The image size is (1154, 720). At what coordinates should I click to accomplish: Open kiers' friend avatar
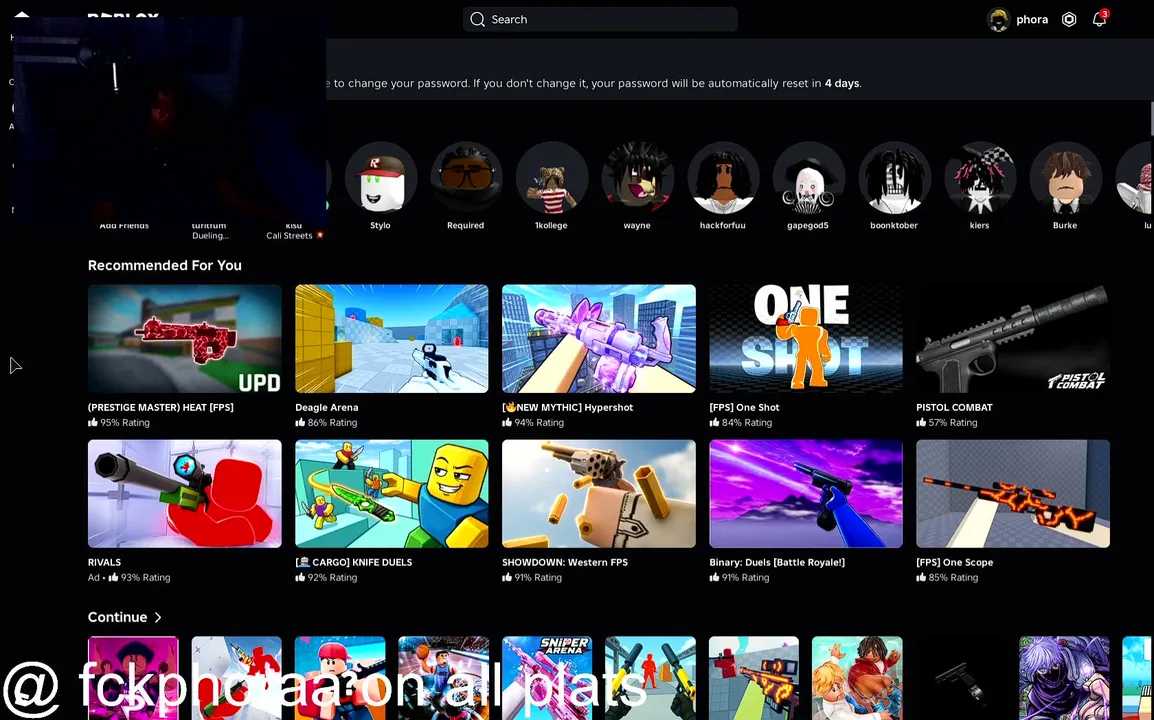980,177
